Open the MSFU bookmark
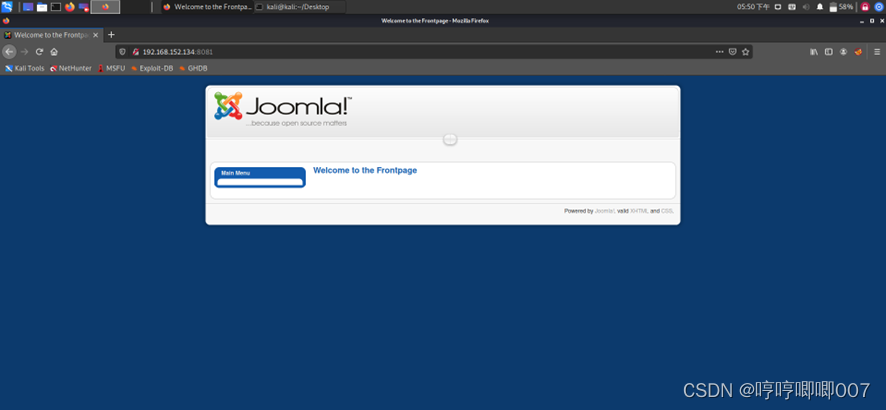The image size is (886, 410). click(111, 68)
